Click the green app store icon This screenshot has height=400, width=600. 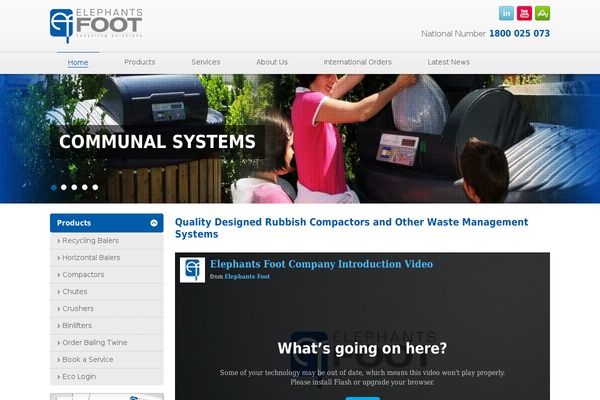click(x=542, y=13)
